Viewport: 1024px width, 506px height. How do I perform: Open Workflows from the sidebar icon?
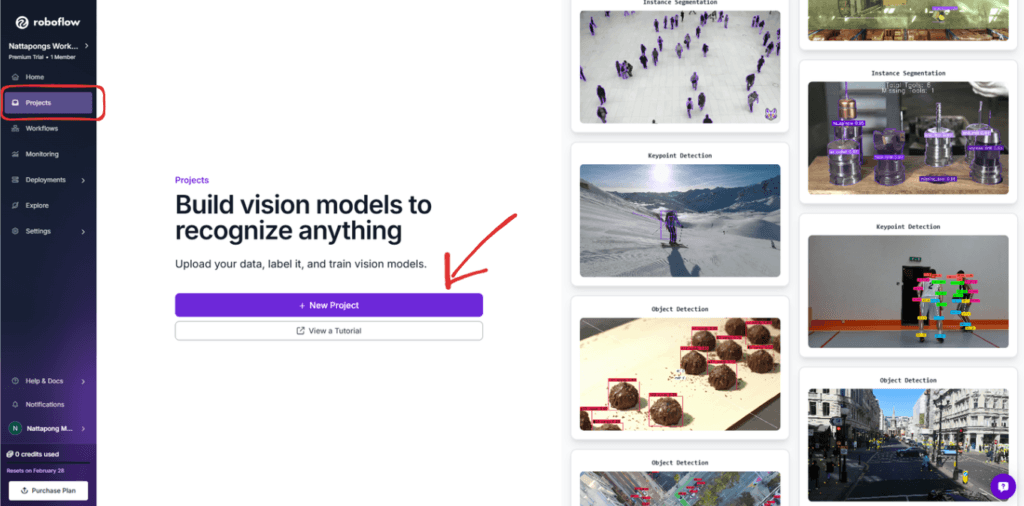coord(15,129)
